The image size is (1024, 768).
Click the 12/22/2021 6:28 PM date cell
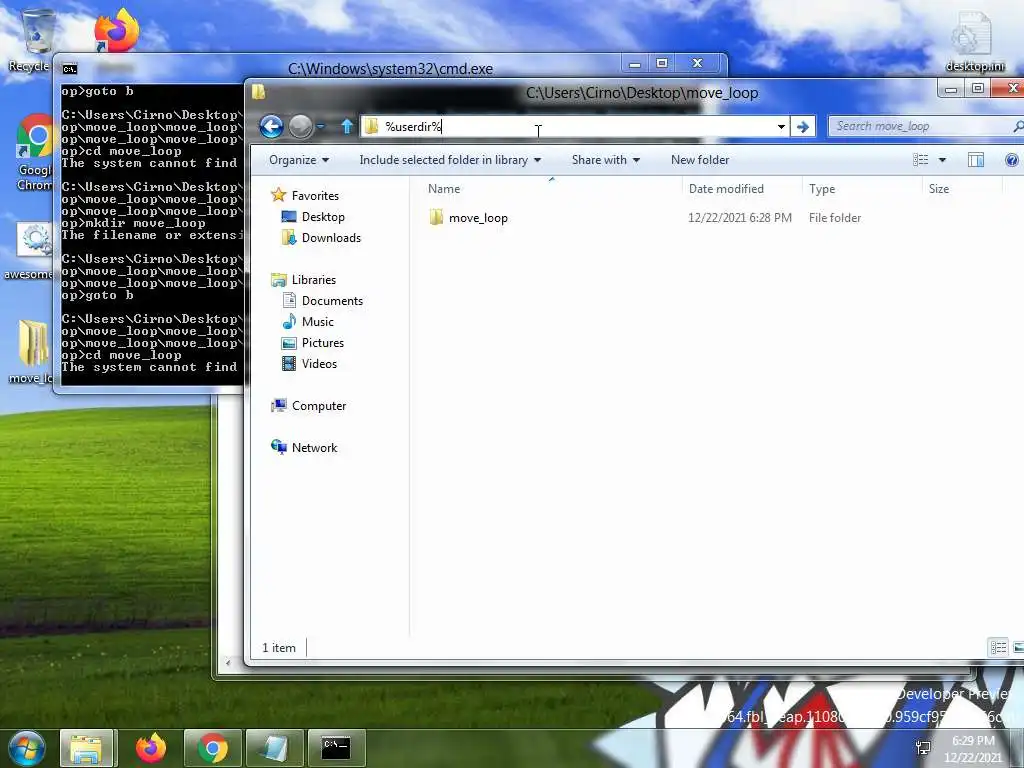click(x=739, y=218)
